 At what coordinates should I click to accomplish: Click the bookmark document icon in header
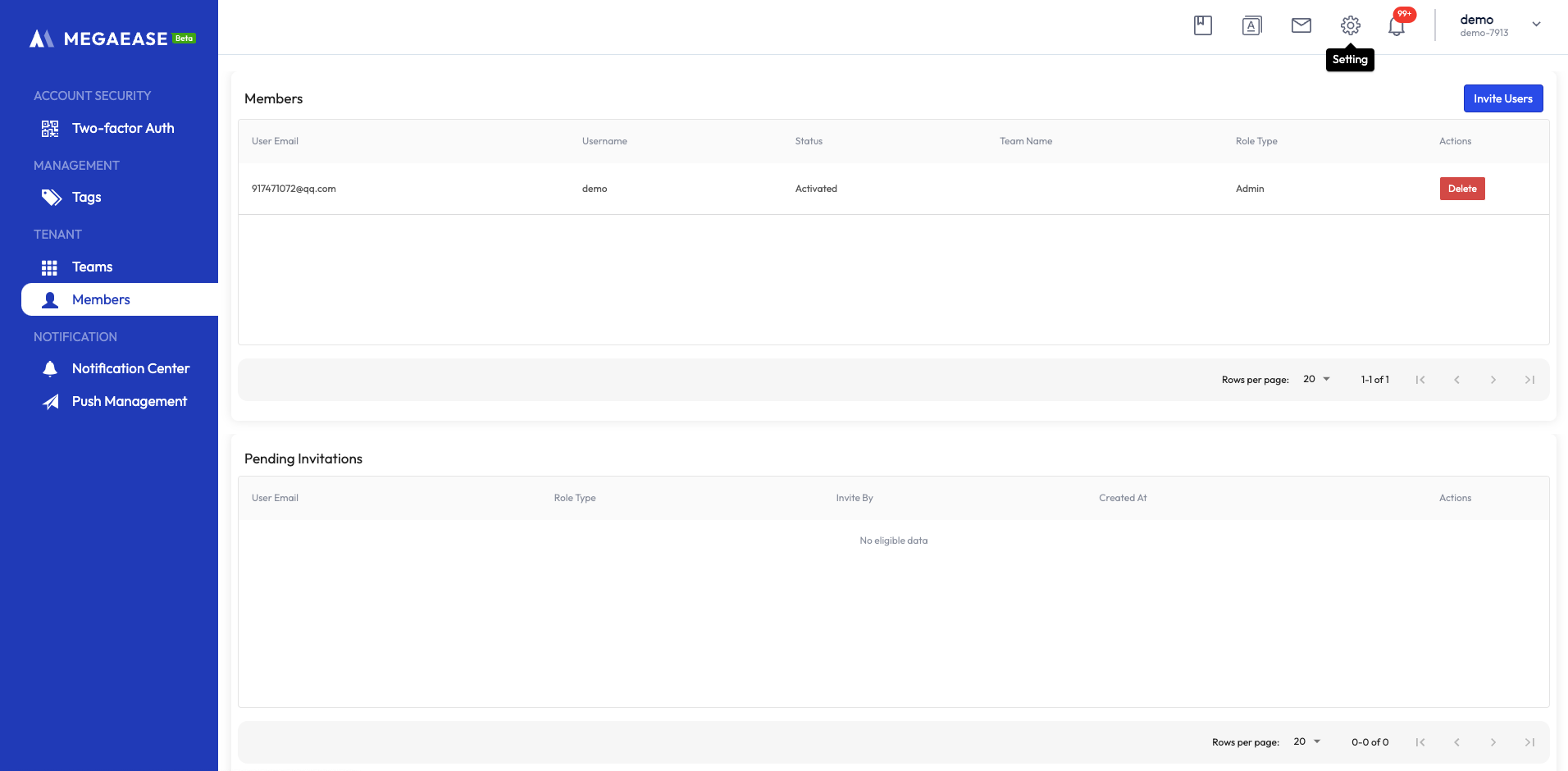pos(1202,25)
